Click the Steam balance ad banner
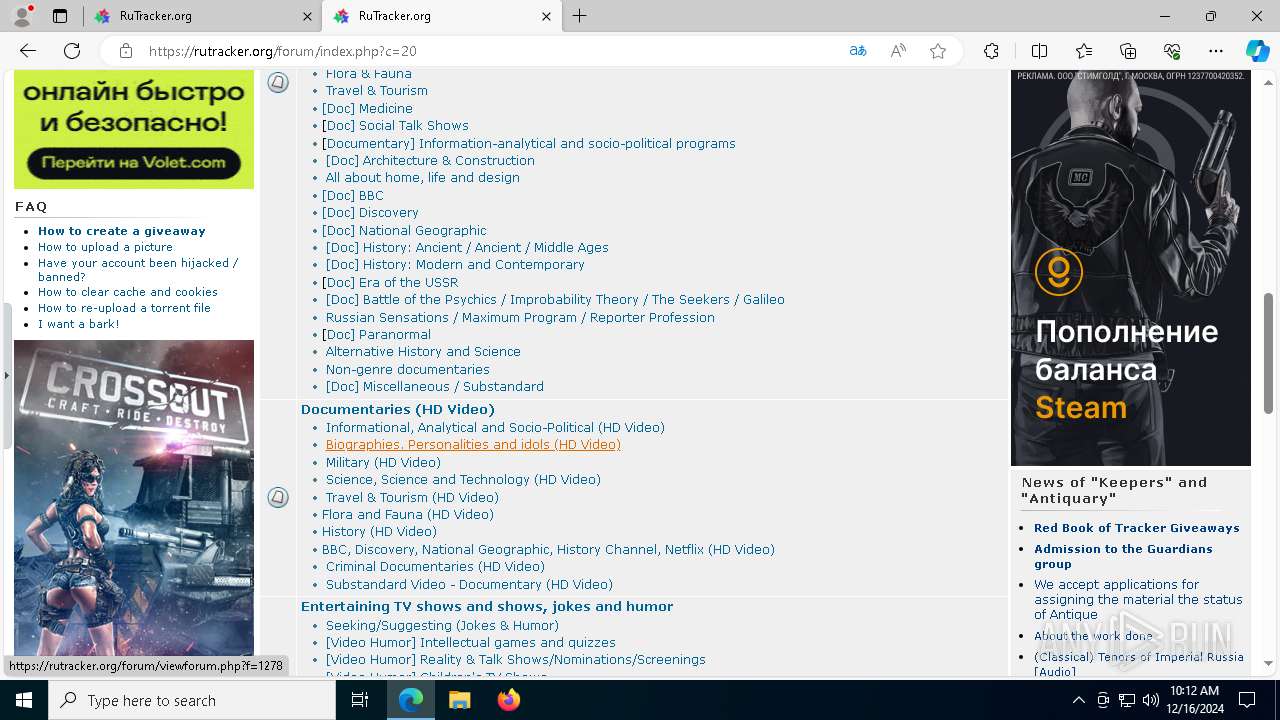This screenshot has height=720, width=1280. pyautogui.click(x=1131, y=267)
